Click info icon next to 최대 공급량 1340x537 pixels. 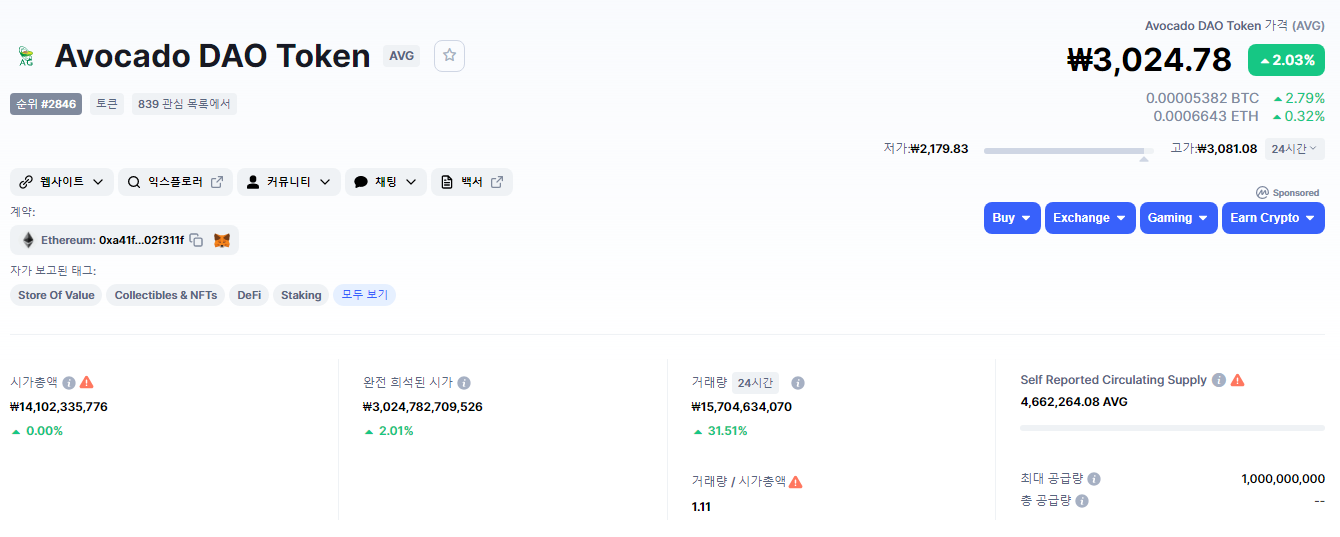1094,479
